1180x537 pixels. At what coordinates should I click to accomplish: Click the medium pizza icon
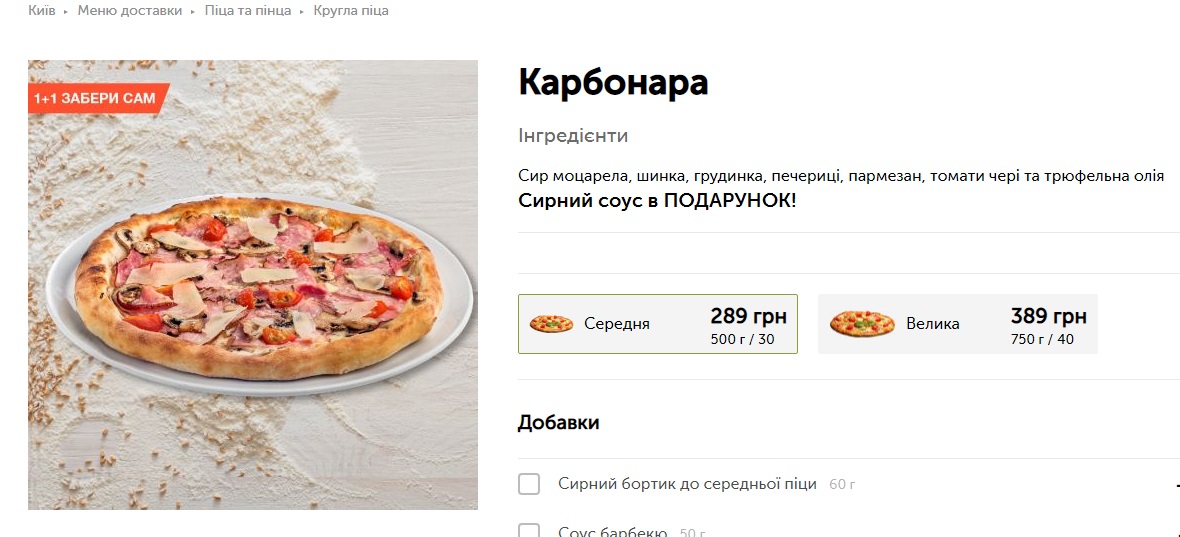[551, 324]
